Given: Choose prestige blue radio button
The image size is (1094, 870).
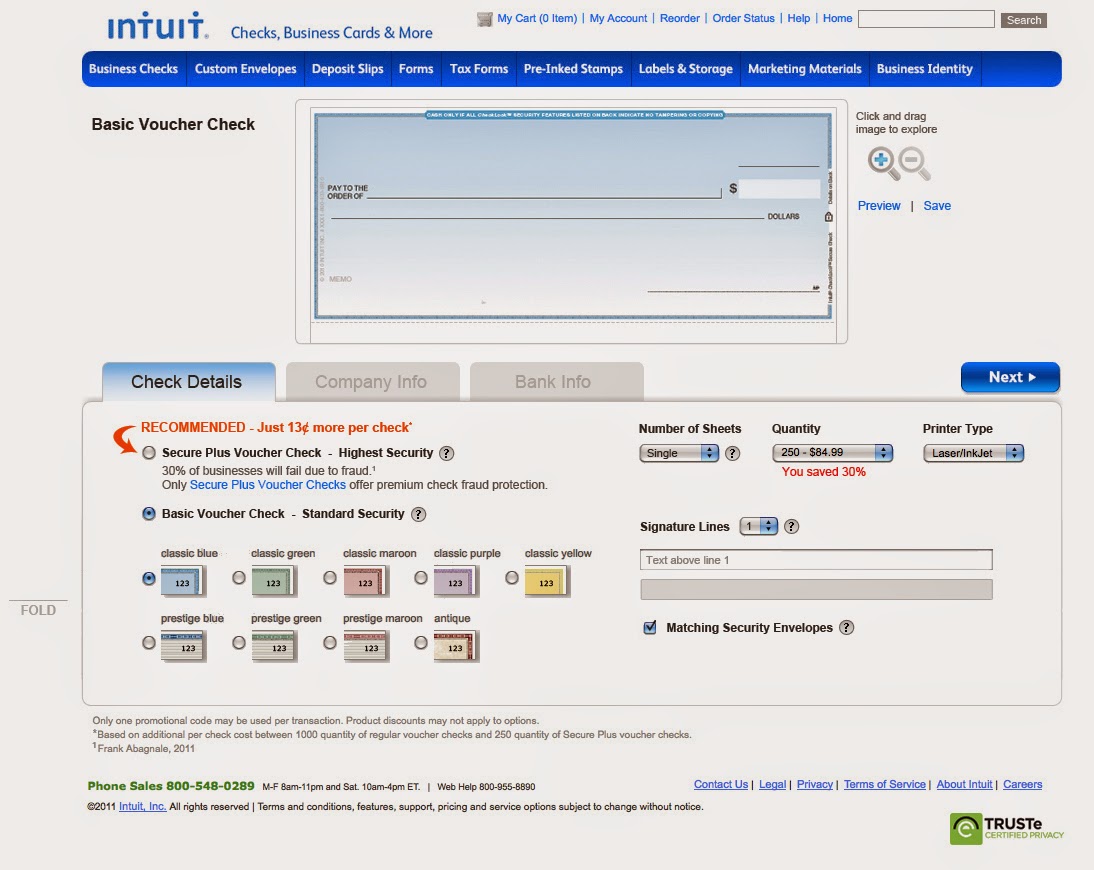Looking at the screenshot, I should coord(149,643).
